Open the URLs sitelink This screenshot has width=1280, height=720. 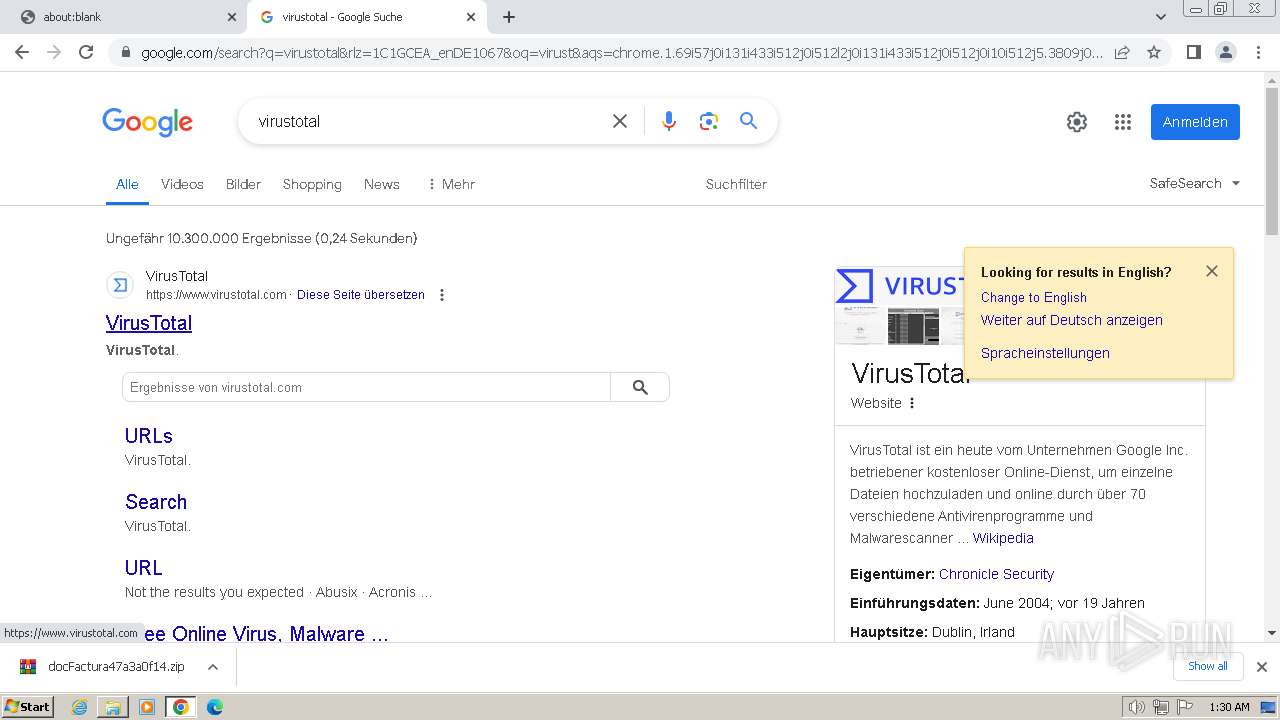(149, 436)
